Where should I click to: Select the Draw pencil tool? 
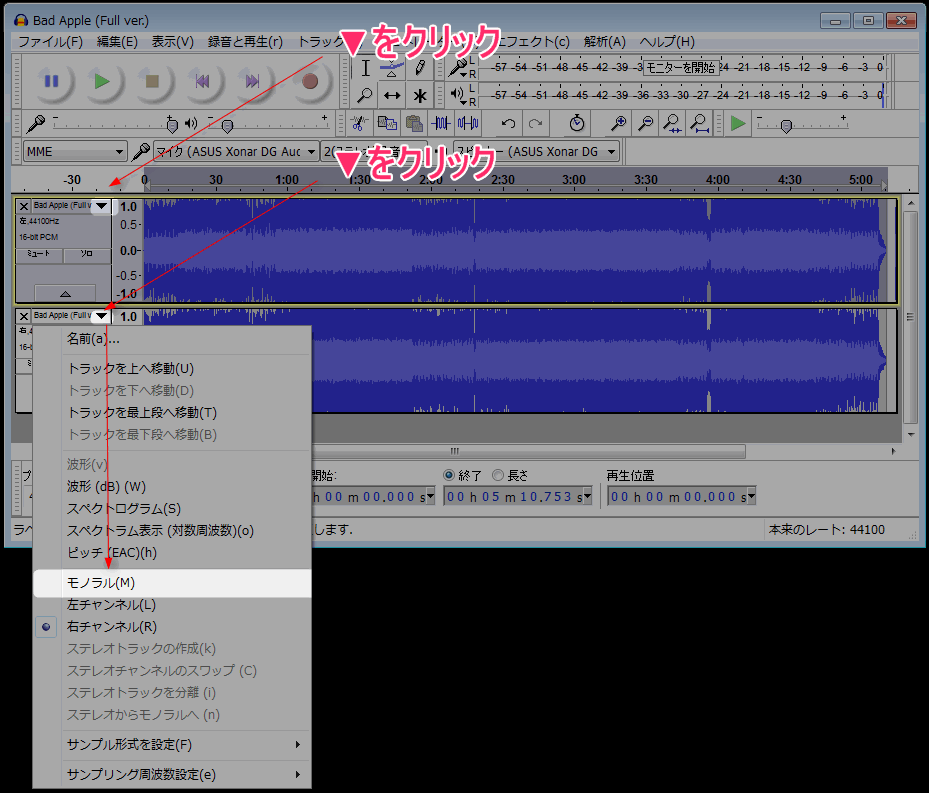pyautogui.click(x=419, y=68)
